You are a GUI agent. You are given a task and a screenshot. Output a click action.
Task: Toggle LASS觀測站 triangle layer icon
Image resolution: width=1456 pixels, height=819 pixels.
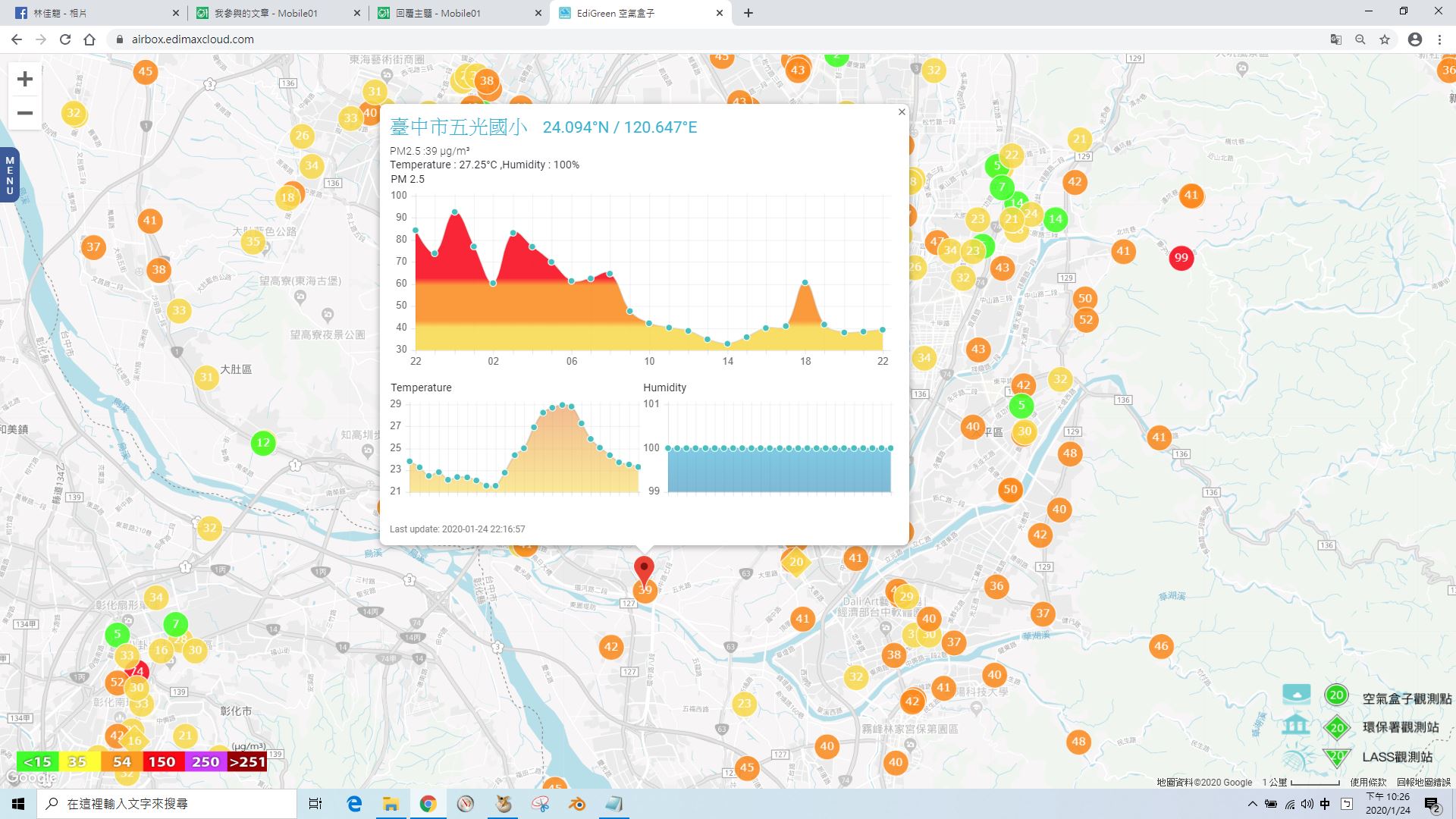pos(1336,756)
